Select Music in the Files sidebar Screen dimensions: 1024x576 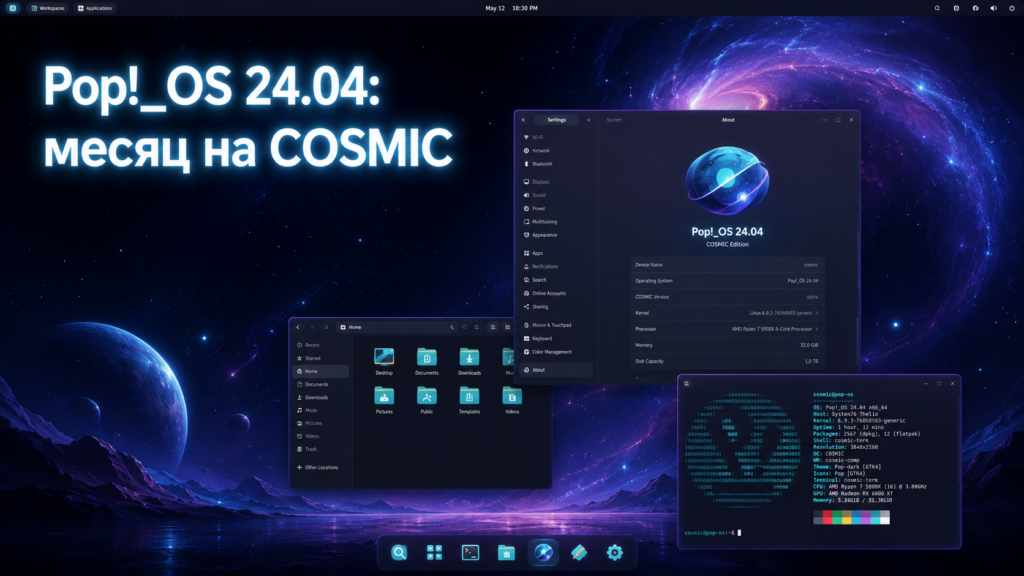coord(320,410)
